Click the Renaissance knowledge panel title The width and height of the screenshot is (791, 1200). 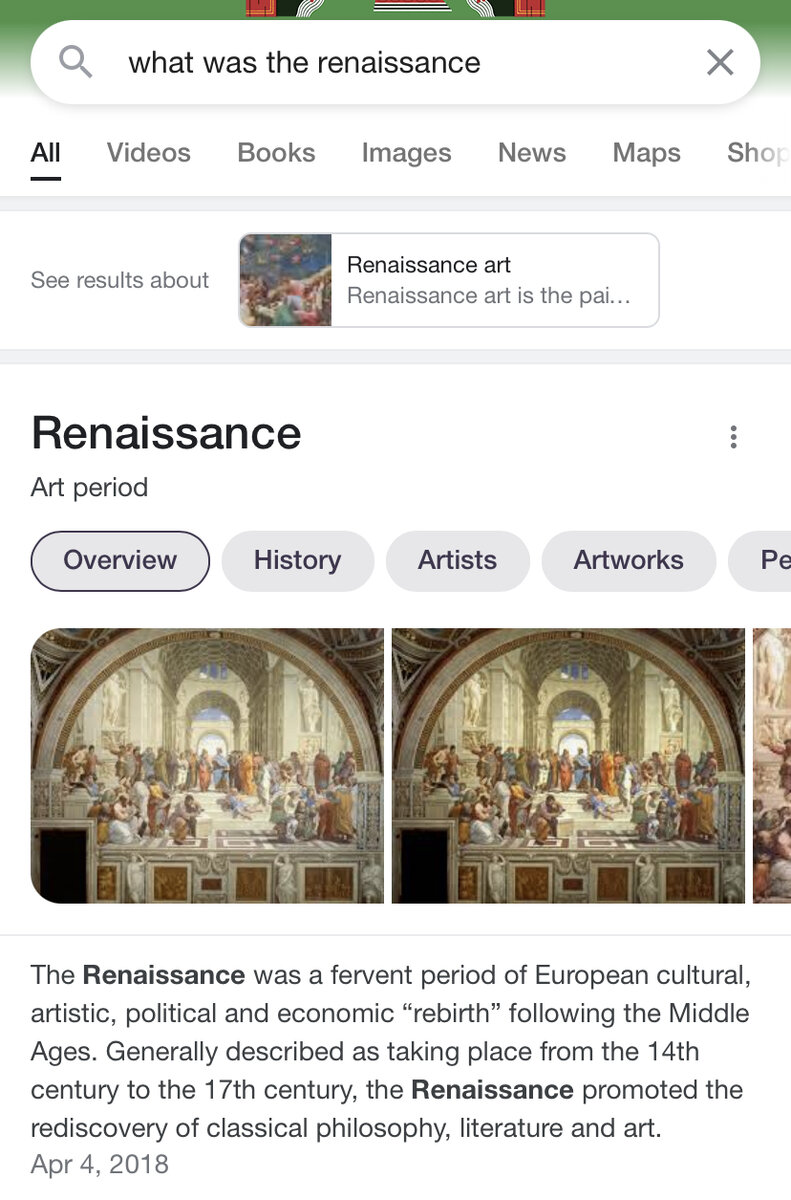(166, 434)
